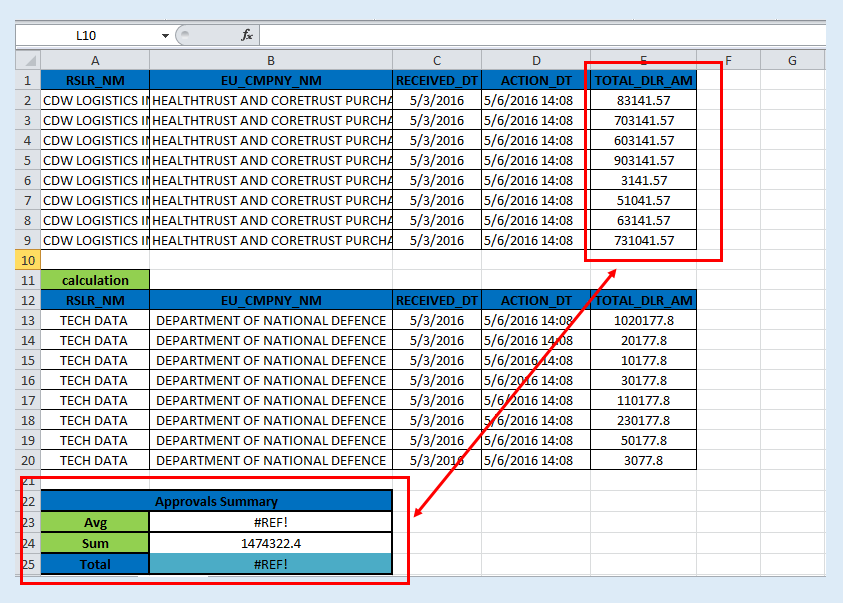Click the TOTAL_DLR_AM header in row 12
The image size is (843, 603).
644,300
